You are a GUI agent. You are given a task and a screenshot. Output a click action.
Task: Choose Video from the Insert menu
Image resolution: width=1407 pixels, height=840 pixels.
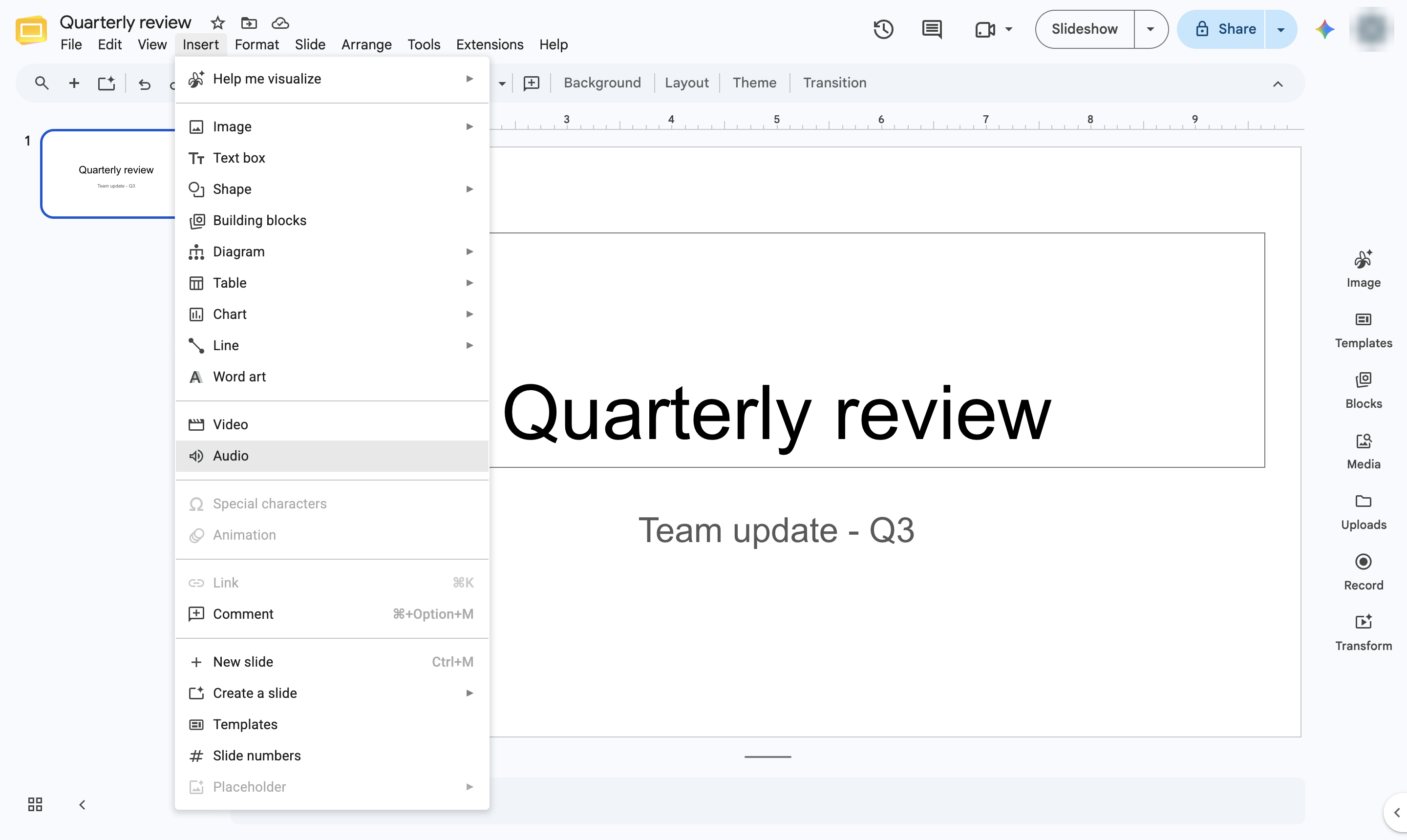332,424
